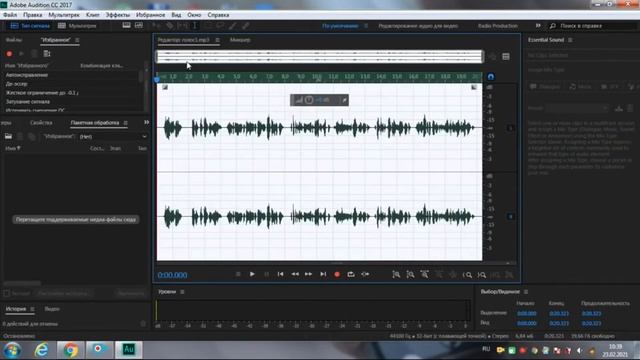The width and height of the screenshot is (640, 360).
Task: Toggle left channel enable button
Action: point(510,128)
